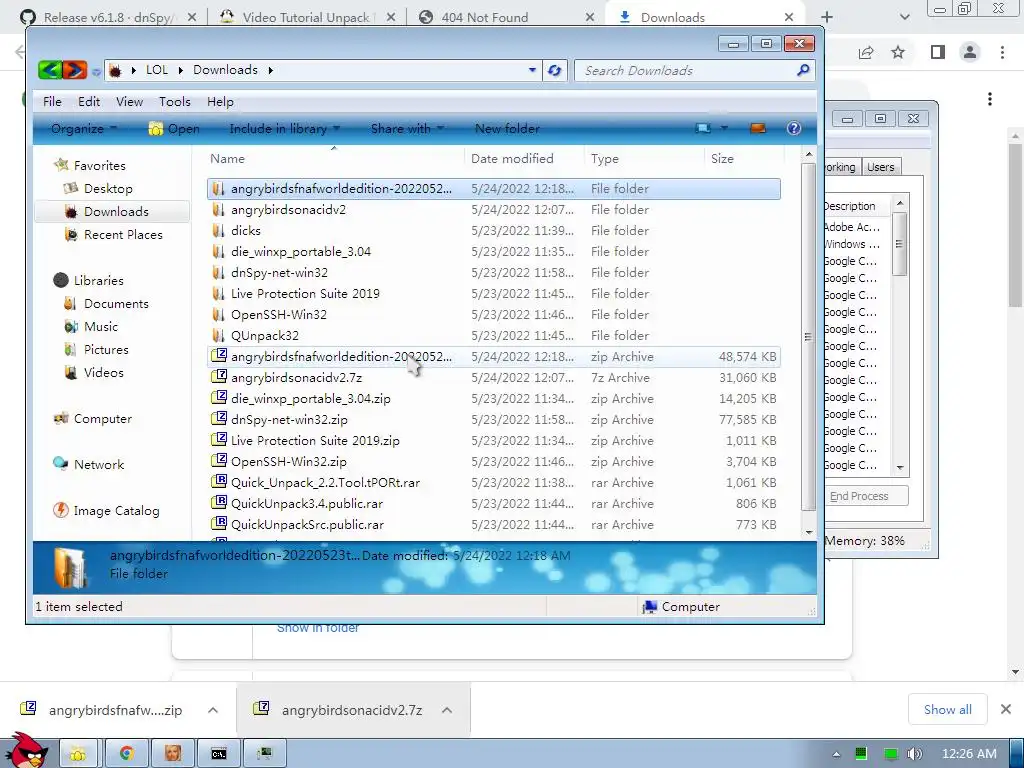Screen dimensions: 1024x768
Task: Open the File menu
Action: [x=52, y=102]
